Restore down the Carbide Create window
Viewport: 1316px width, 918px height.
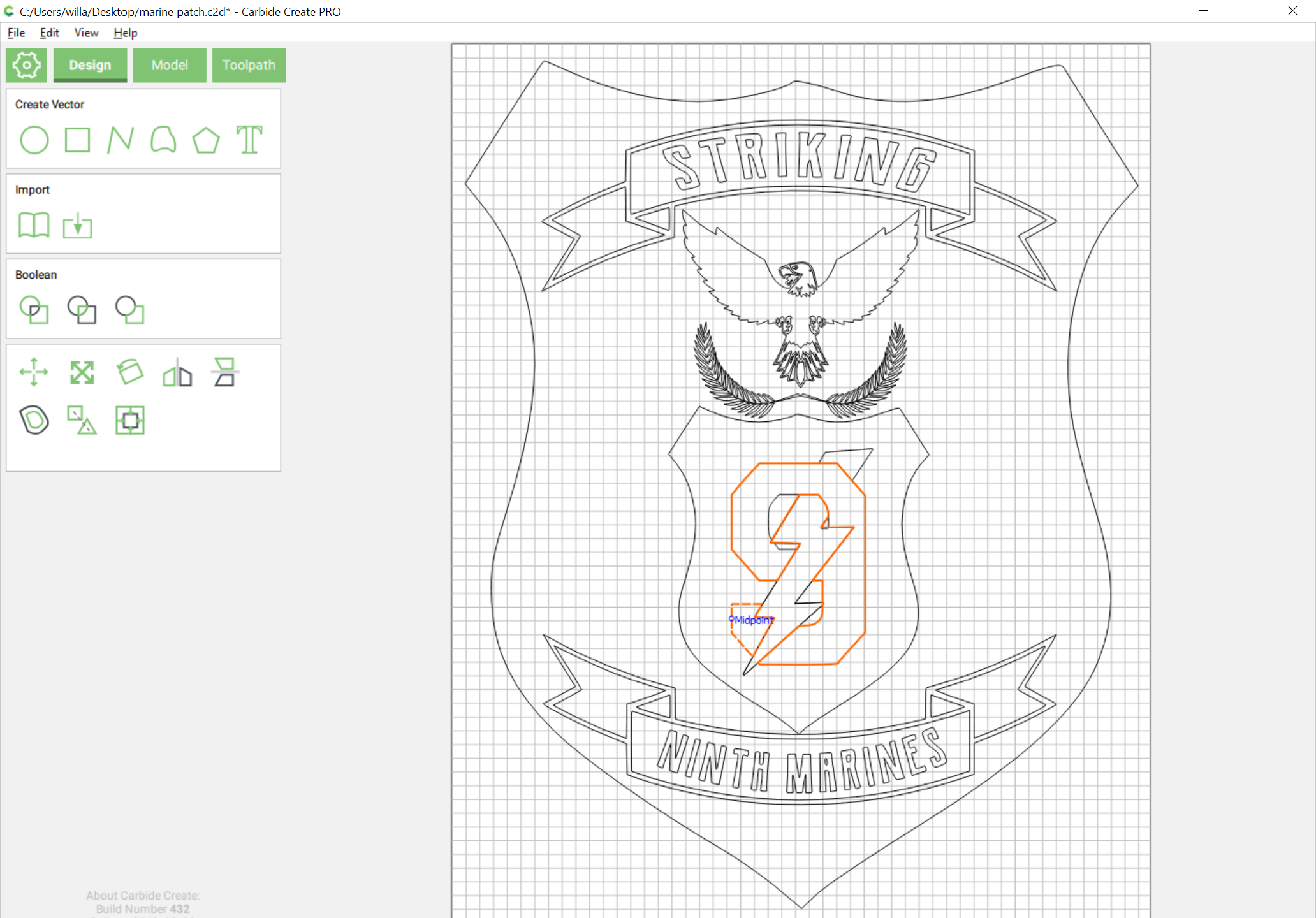coord(1248,11)
